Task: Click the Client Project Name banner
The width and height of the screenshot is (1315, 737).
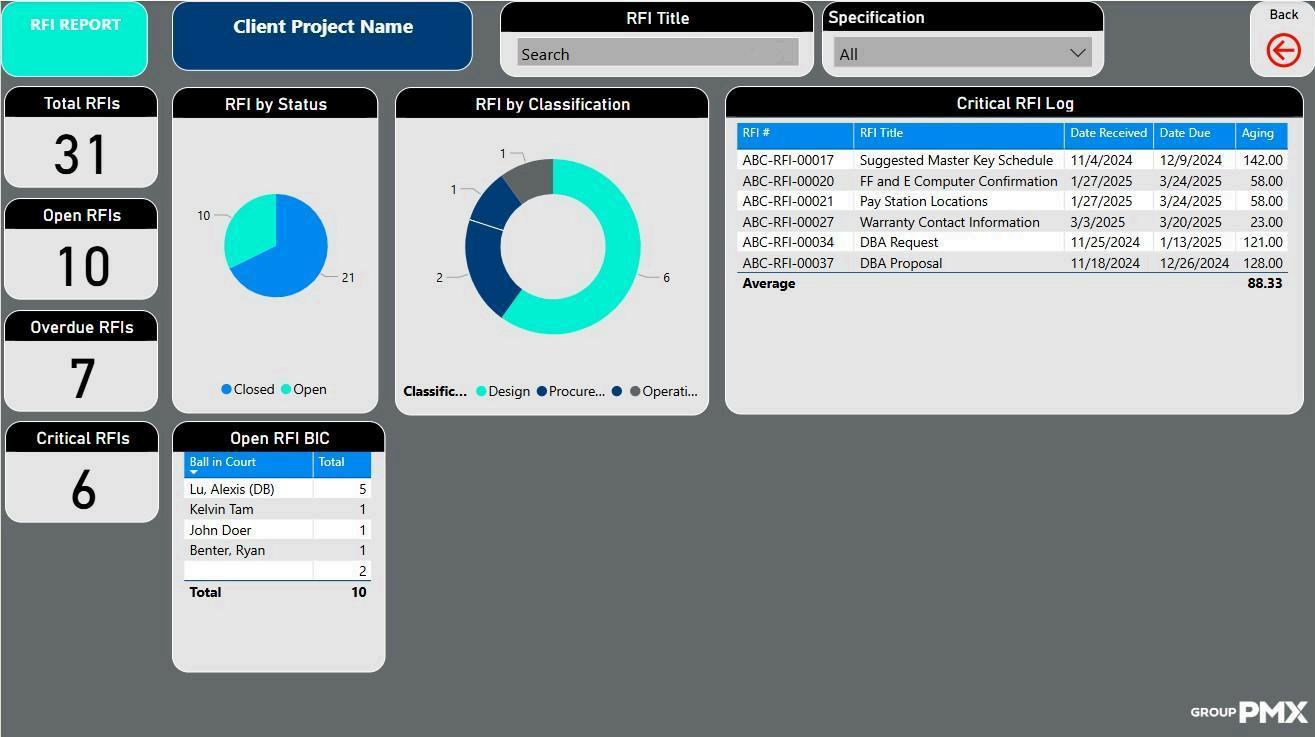Action: point(322,36)
